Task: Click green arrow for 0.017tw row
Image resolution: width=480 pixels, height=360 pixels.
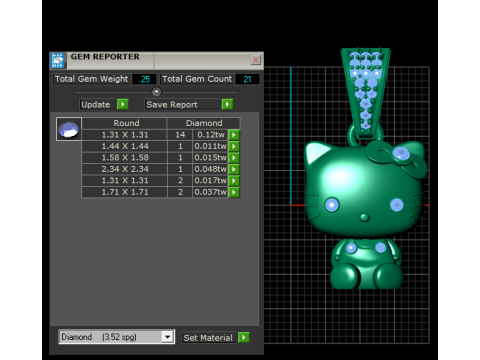Action: [234, 181]
